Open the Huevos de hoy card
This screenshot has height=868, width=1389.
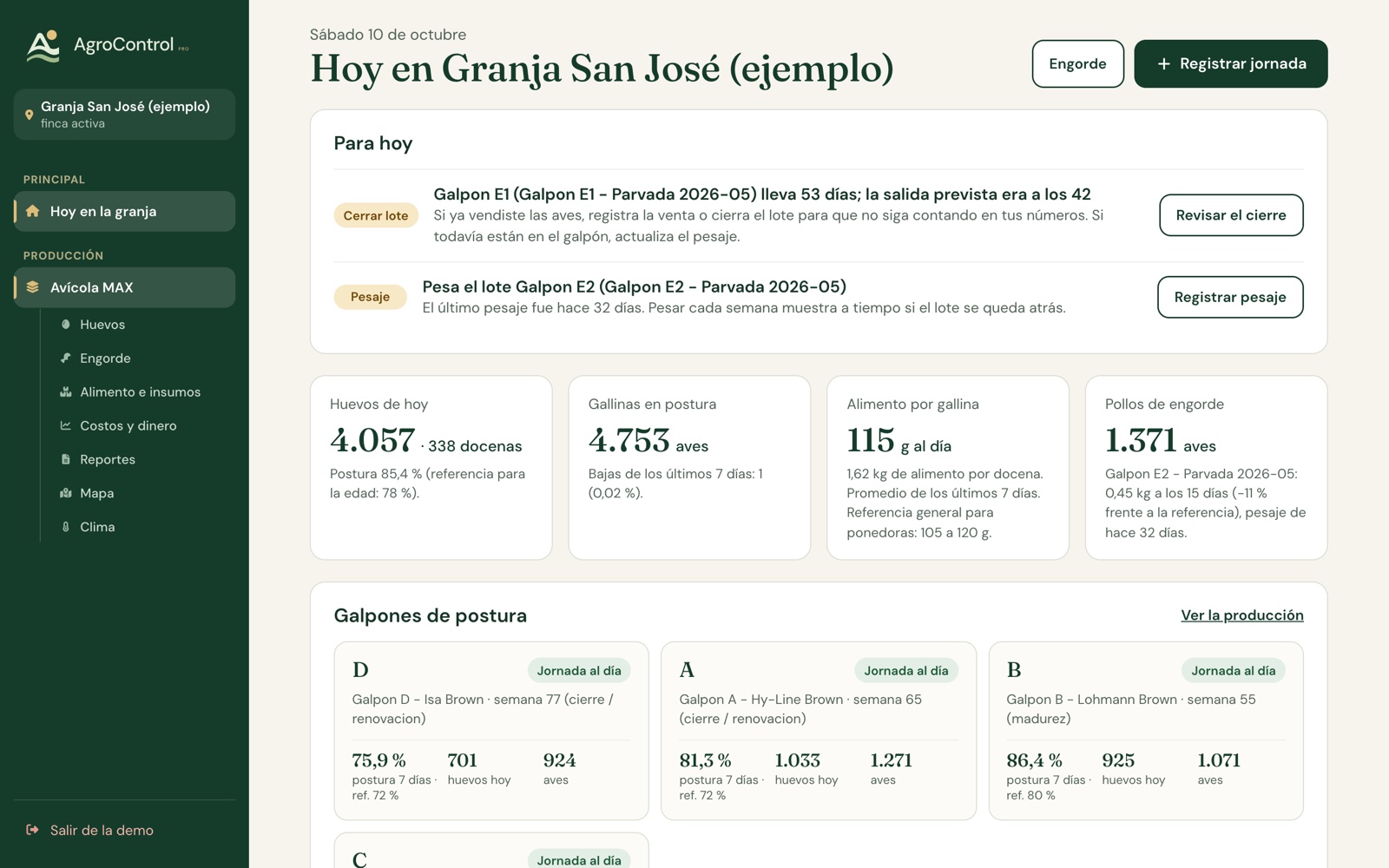[x=431, y=468]
